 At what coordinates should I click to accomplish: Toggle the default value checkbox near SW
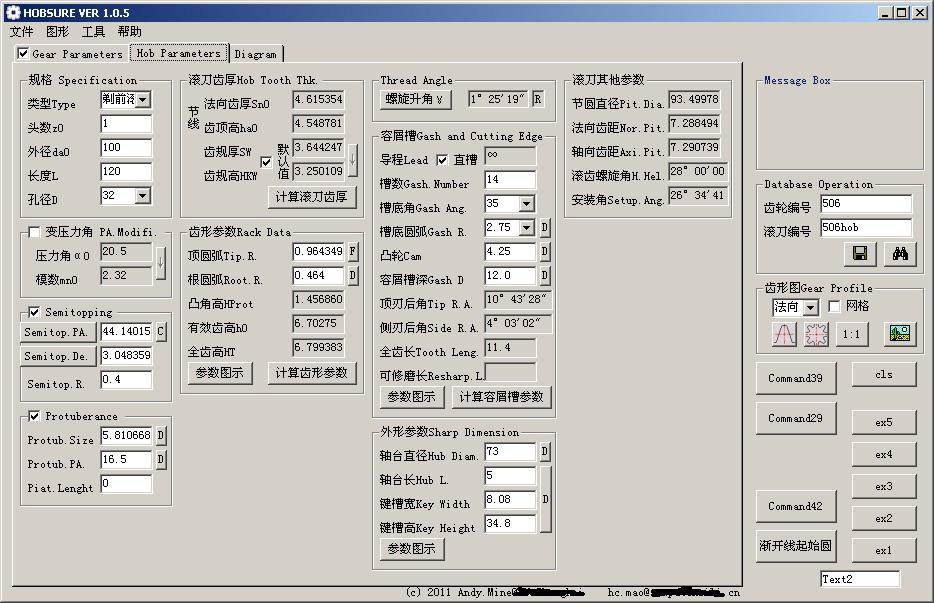coord(266,161)
